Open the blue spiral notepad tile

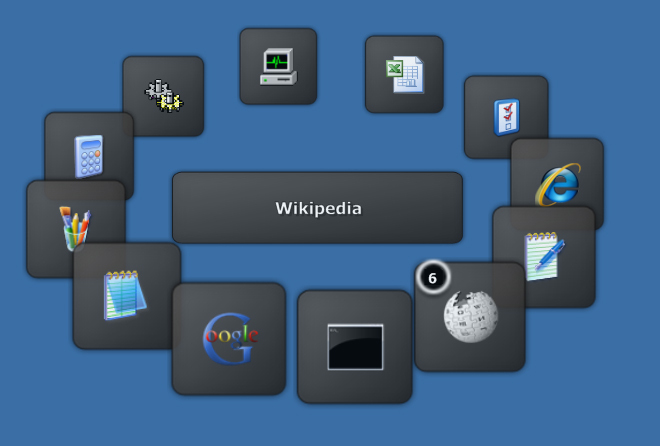click(127, 295)
